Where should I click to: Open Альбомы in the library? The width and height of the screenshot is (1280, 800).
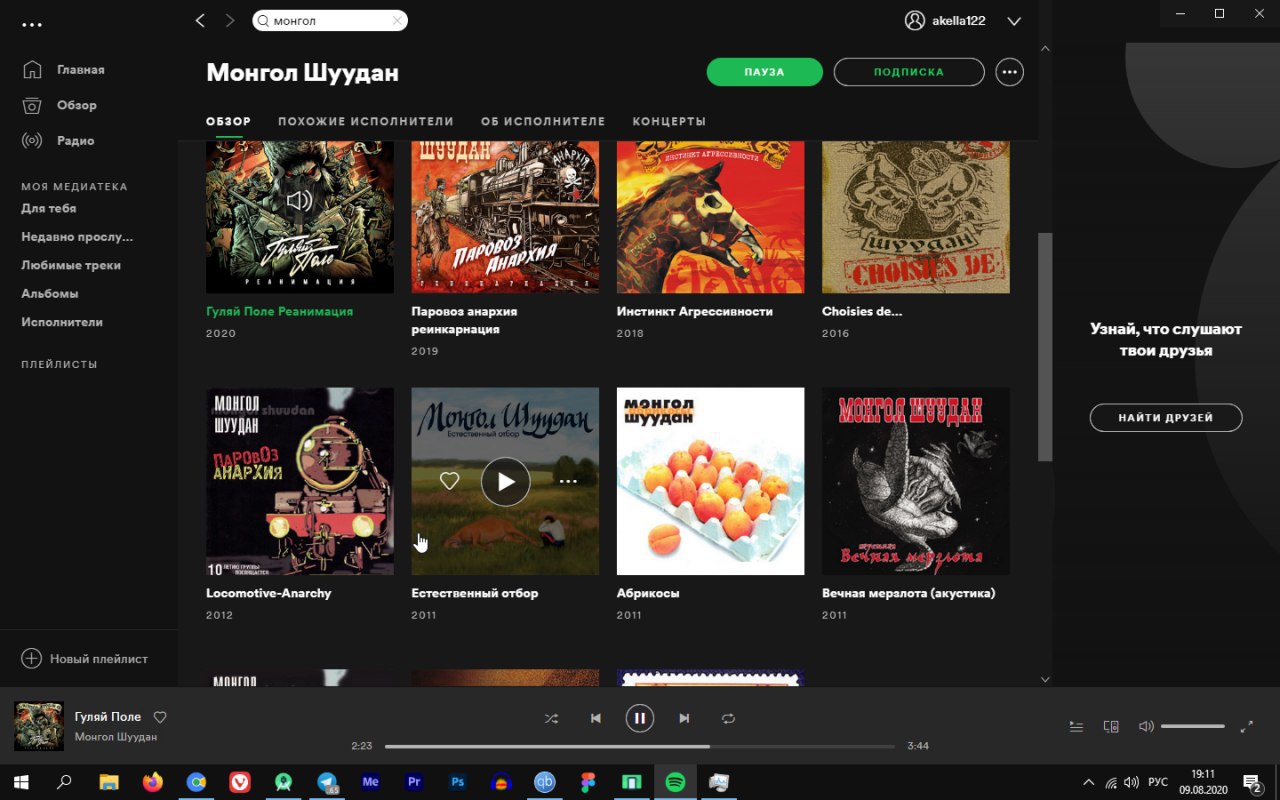point(50,294)
